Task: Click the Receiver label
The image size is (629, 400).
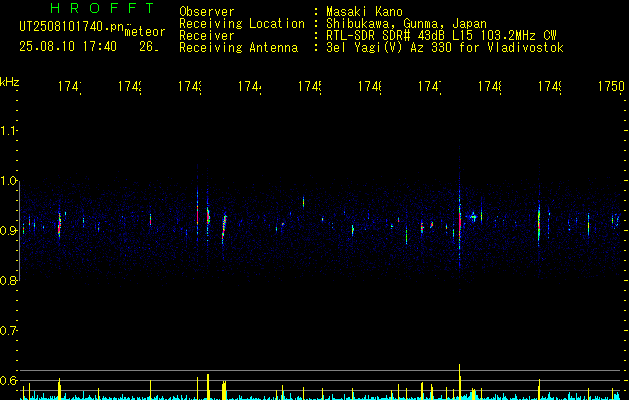Action: 207,36
